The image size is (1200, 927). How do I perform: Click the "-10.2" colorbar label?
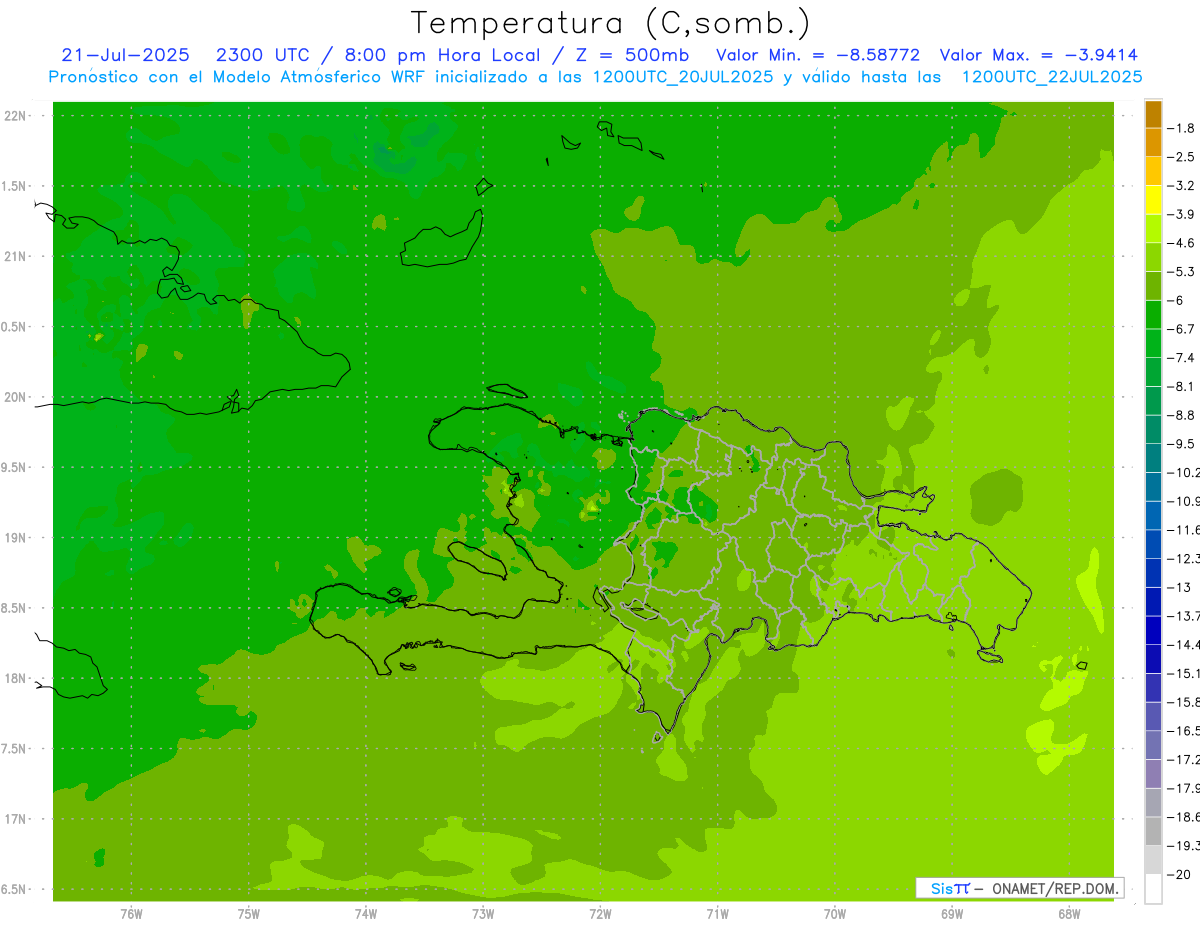[1185, 472]
